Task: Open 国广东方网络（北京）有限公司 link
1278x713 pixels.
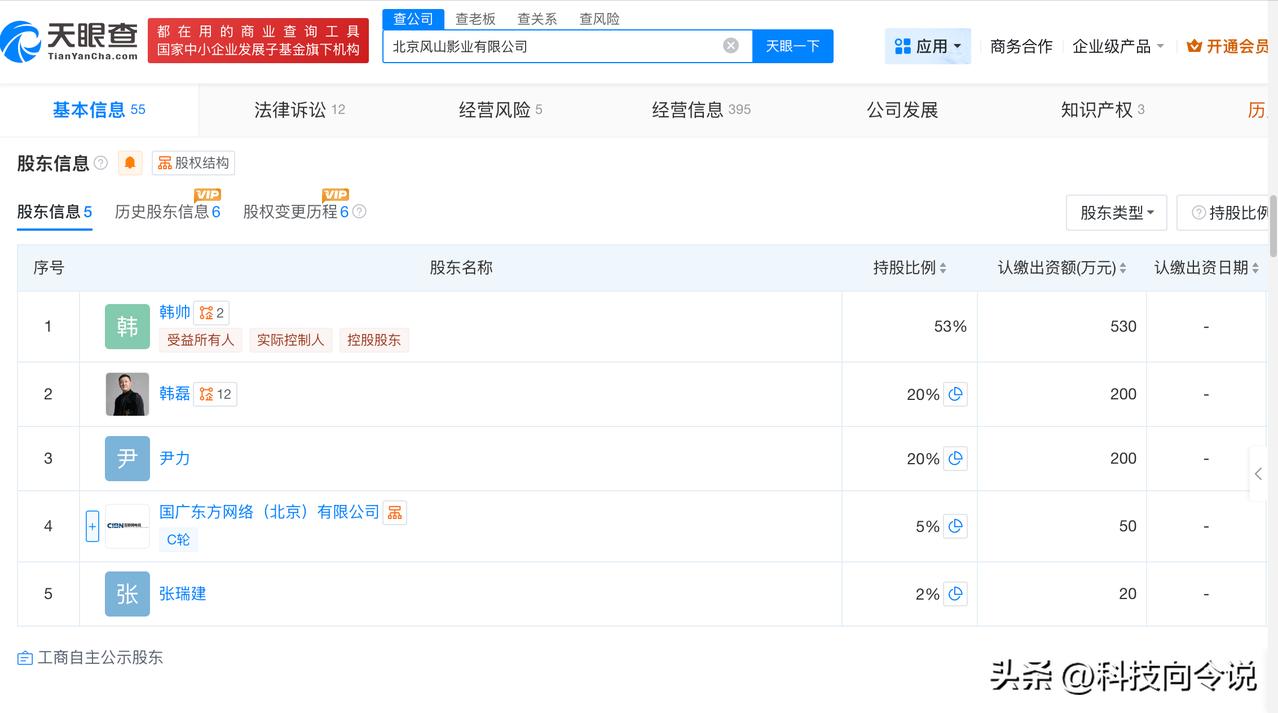Action: click(x=269, y=512)
